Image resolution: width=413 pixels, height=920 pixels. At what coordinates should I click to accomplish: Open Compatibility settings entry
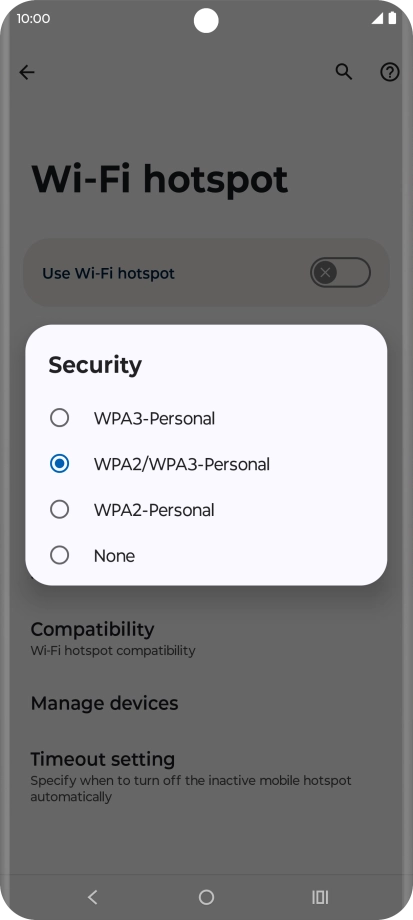click(206, 638)
